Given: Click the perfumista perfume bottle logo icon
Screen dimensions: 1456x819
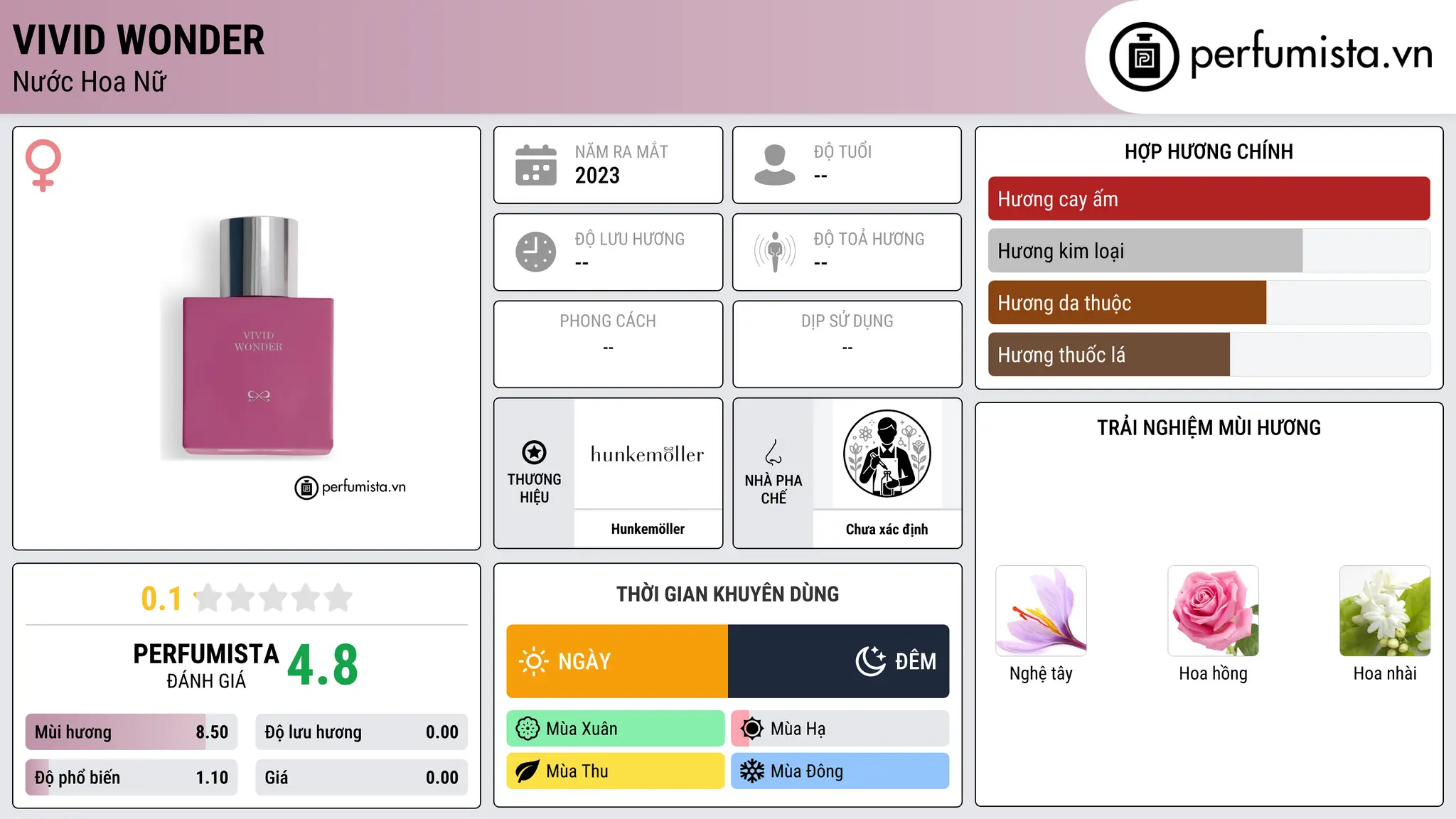Looking at the screenshot, I should point(1144,57).
